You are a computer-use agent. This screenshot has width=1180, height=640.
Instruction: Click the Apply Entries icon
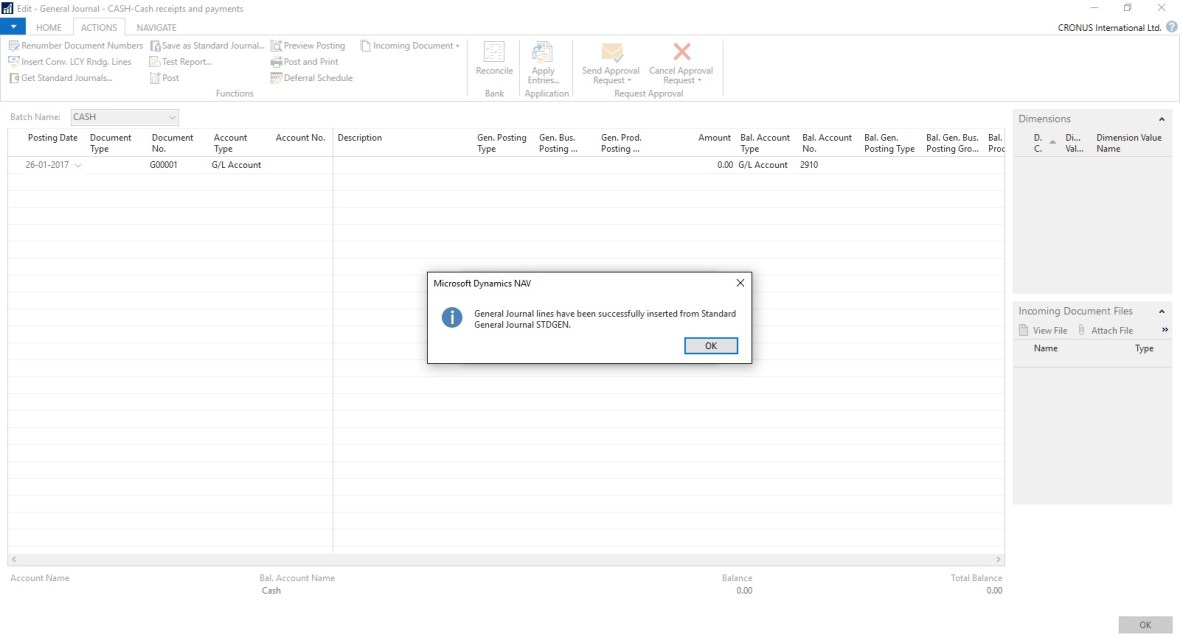tap(543, 53)
